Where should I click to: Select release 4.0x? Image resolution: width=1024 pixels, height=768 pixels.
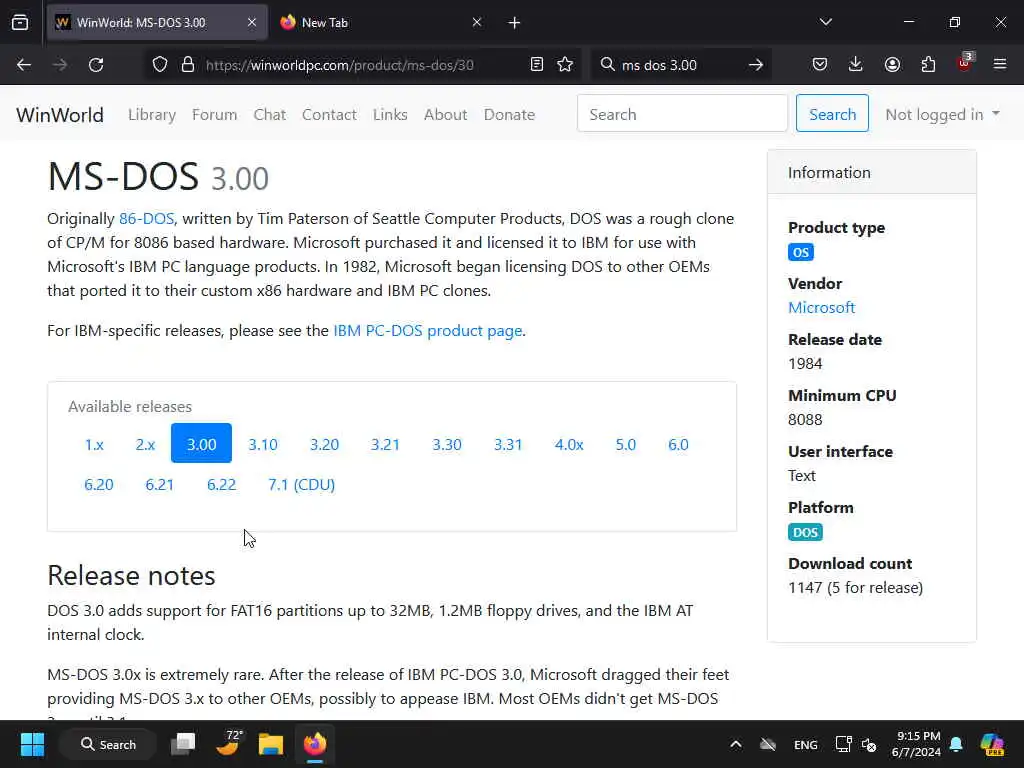(x=569, y=445)
